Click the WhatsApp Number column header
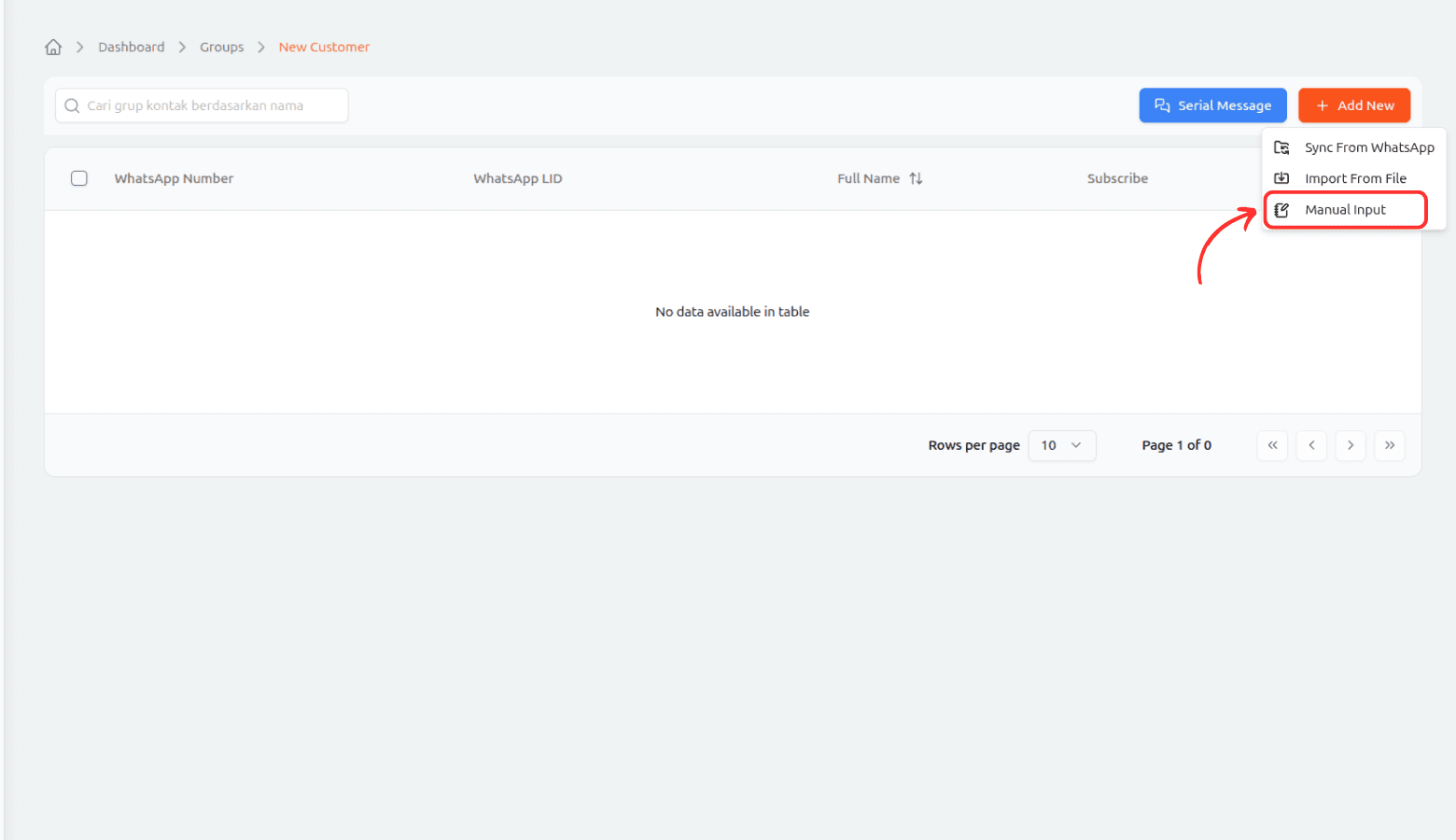This screenshot has width=1456, height=840. 174,178
